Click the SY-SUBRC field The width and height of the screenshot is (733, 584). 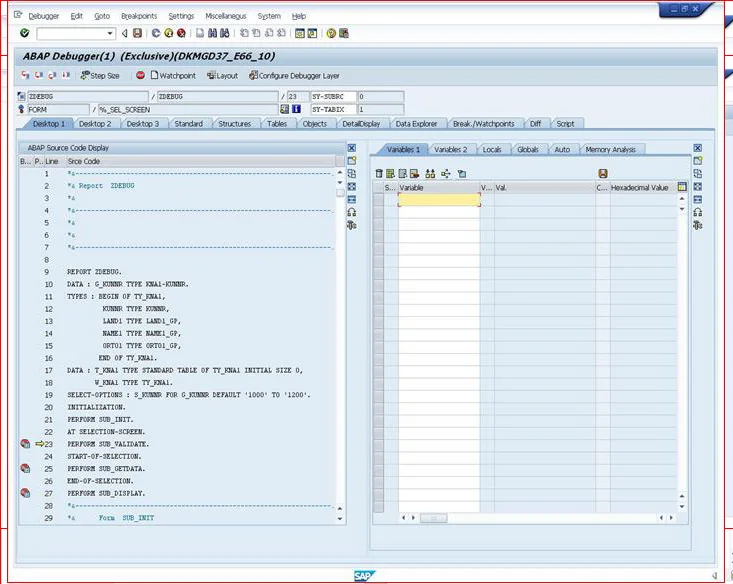[x=333, y=96]
